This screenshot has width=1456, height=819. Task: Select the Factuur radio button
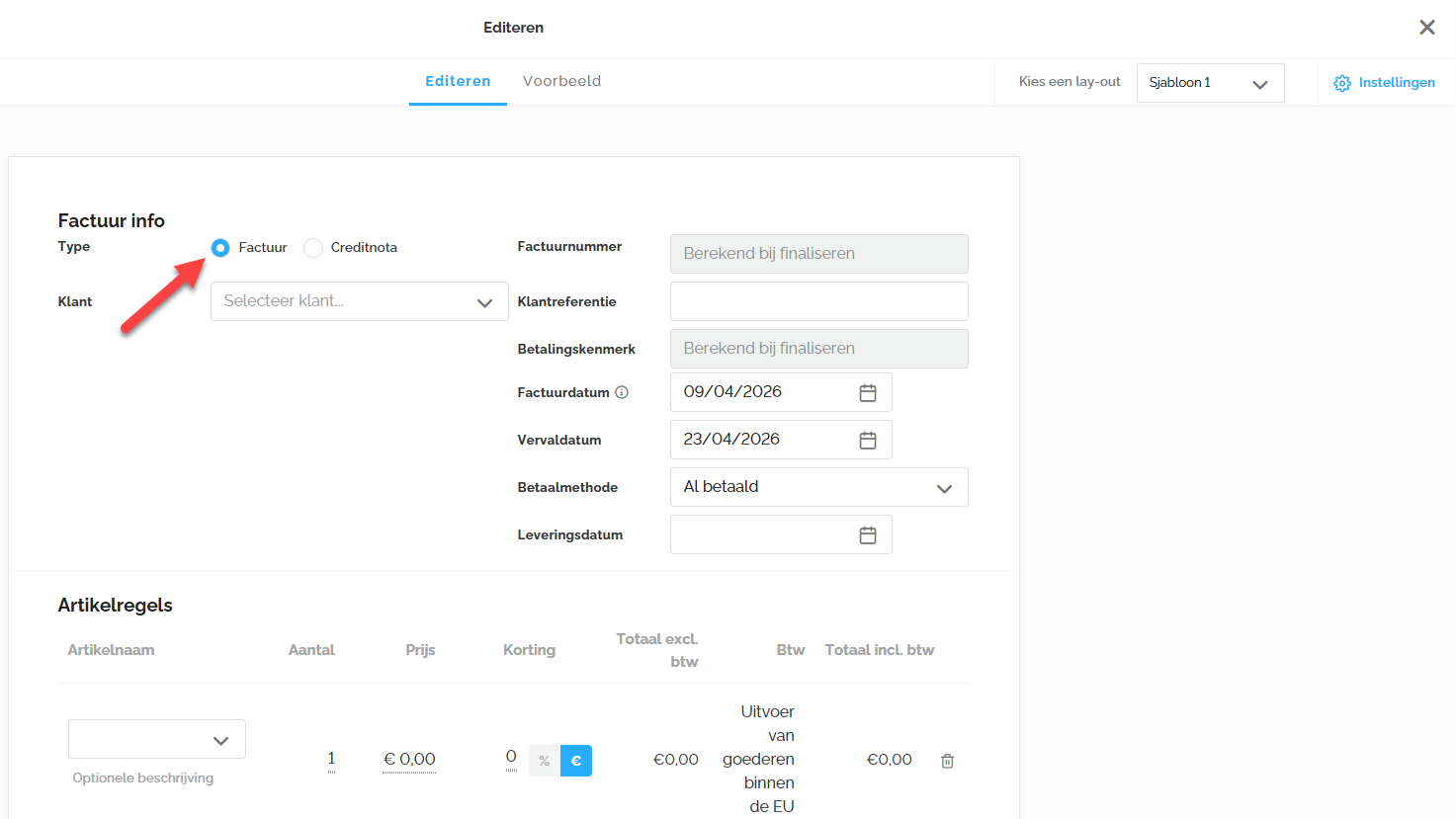tap(220, 247)
